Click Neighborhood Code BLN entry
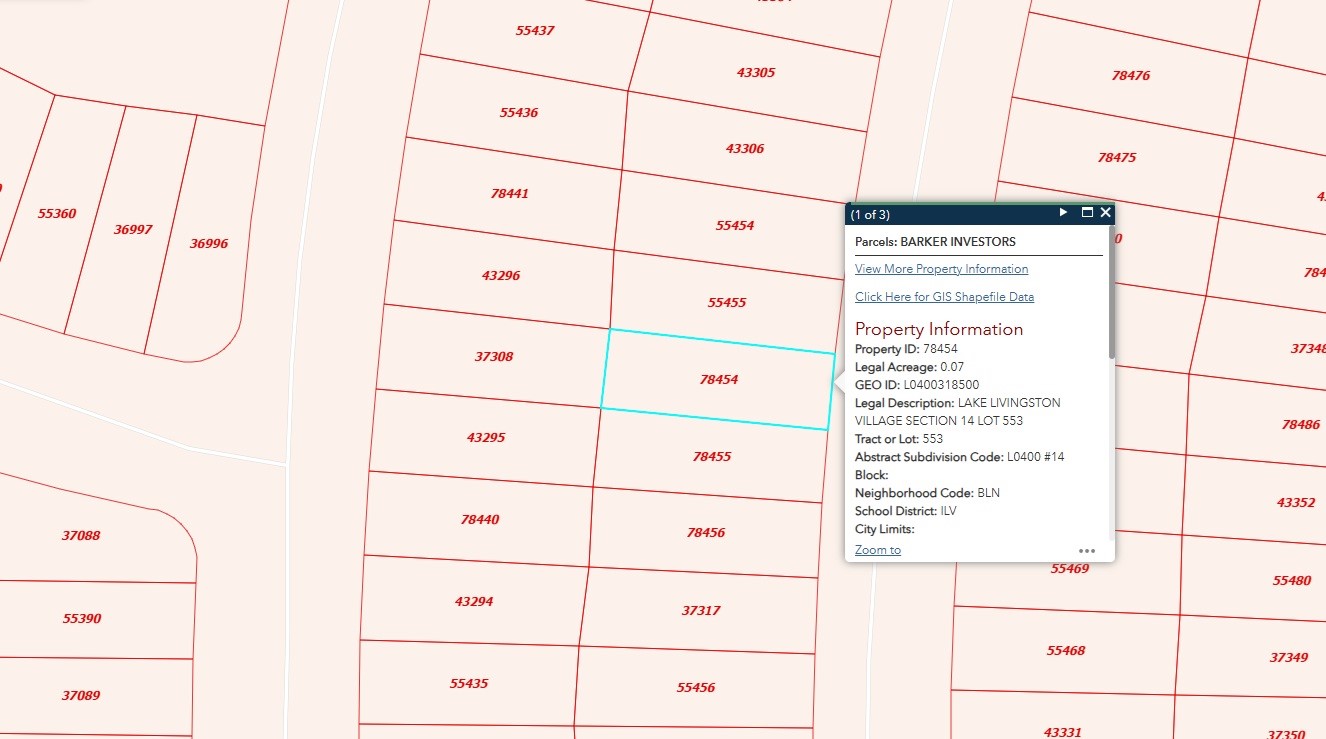1326x739 pixels. [927, 493]
